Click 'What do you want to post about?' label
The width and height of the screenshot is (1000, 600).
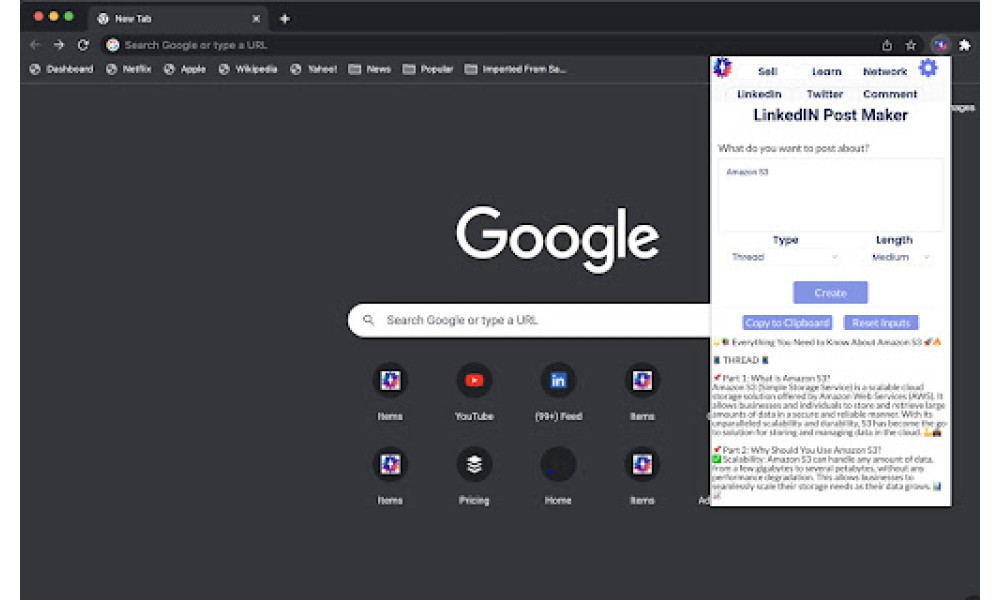[x=793, y=148]
